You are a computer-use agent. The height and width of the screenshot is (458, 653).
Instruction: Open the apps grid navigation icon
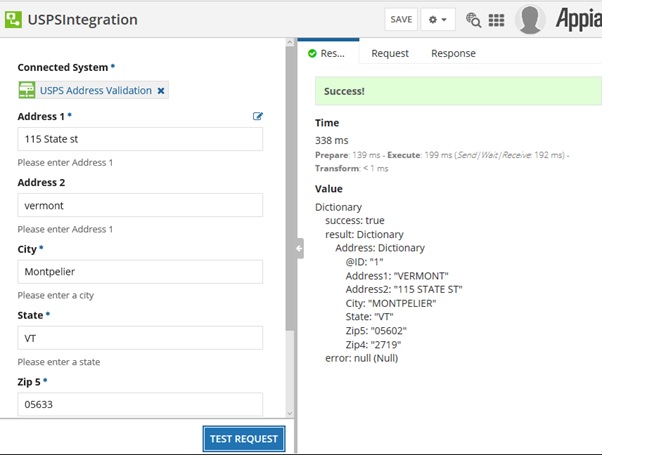click(496, 20)
